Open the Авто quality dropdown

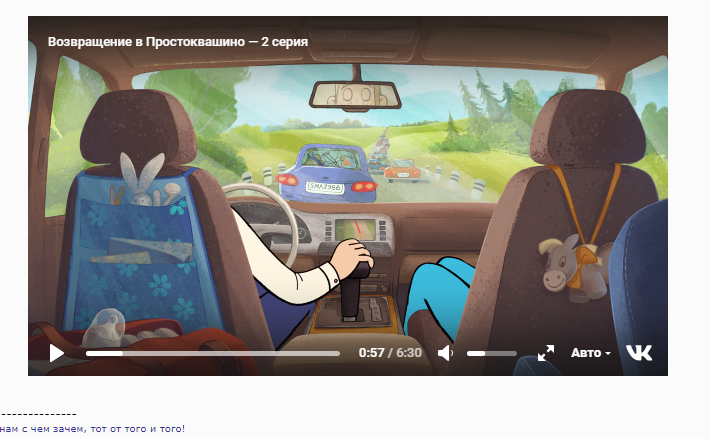pyautogui.click(x=590, y=353)
